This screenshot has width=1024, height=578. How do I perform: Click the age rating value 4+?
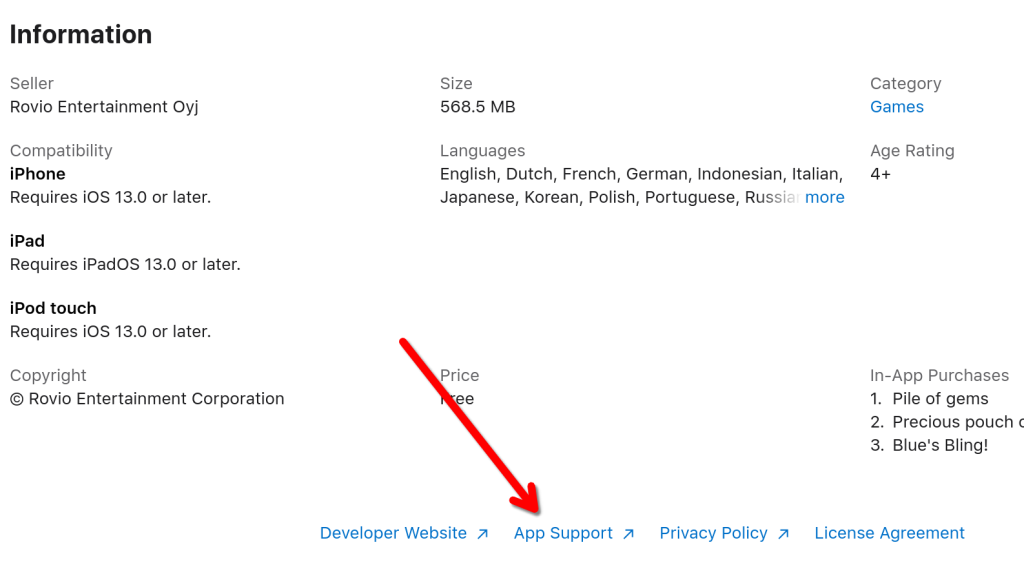[x=880, y=174]
